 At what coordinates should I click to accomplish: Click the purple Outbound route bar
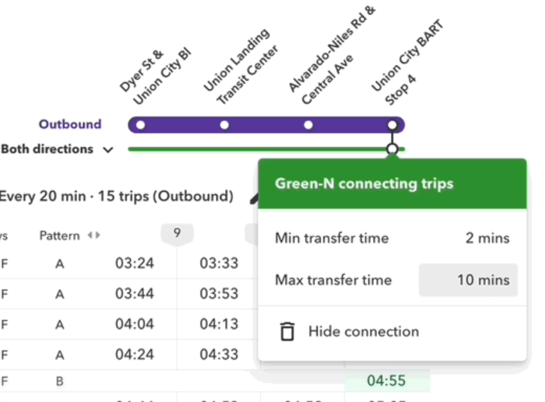[x=266, y=125]
